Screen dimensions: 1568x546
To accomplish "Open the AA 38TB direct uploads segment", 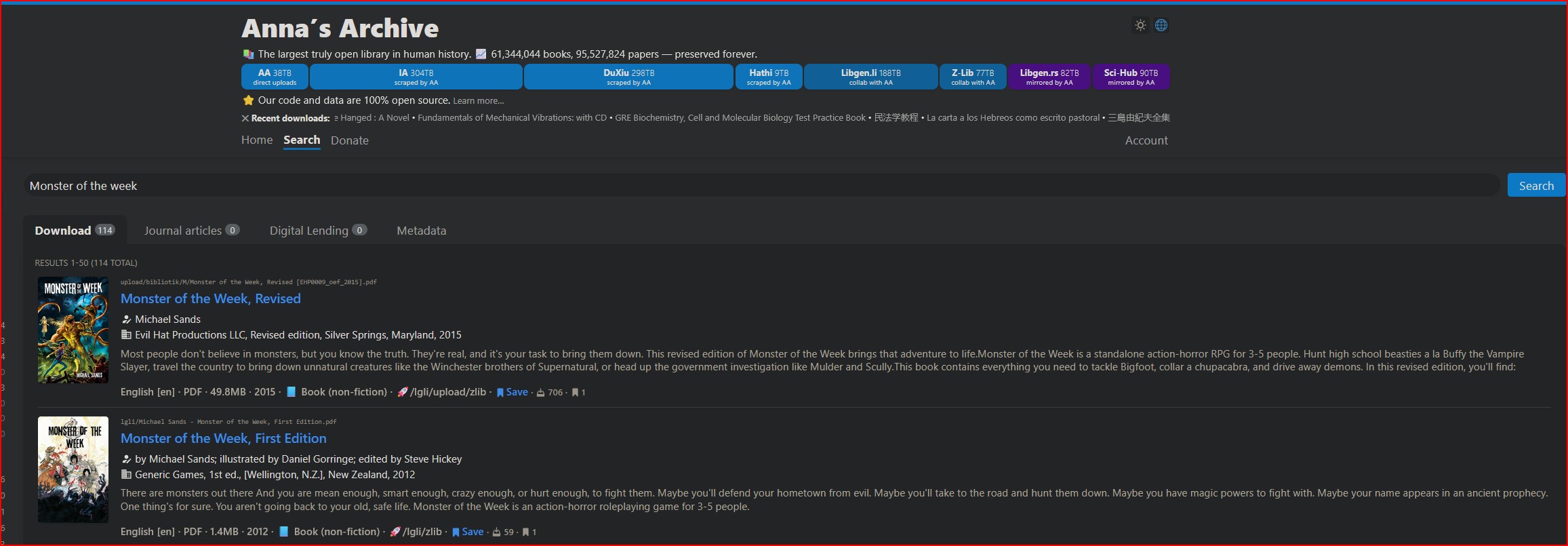I will 275,77.
